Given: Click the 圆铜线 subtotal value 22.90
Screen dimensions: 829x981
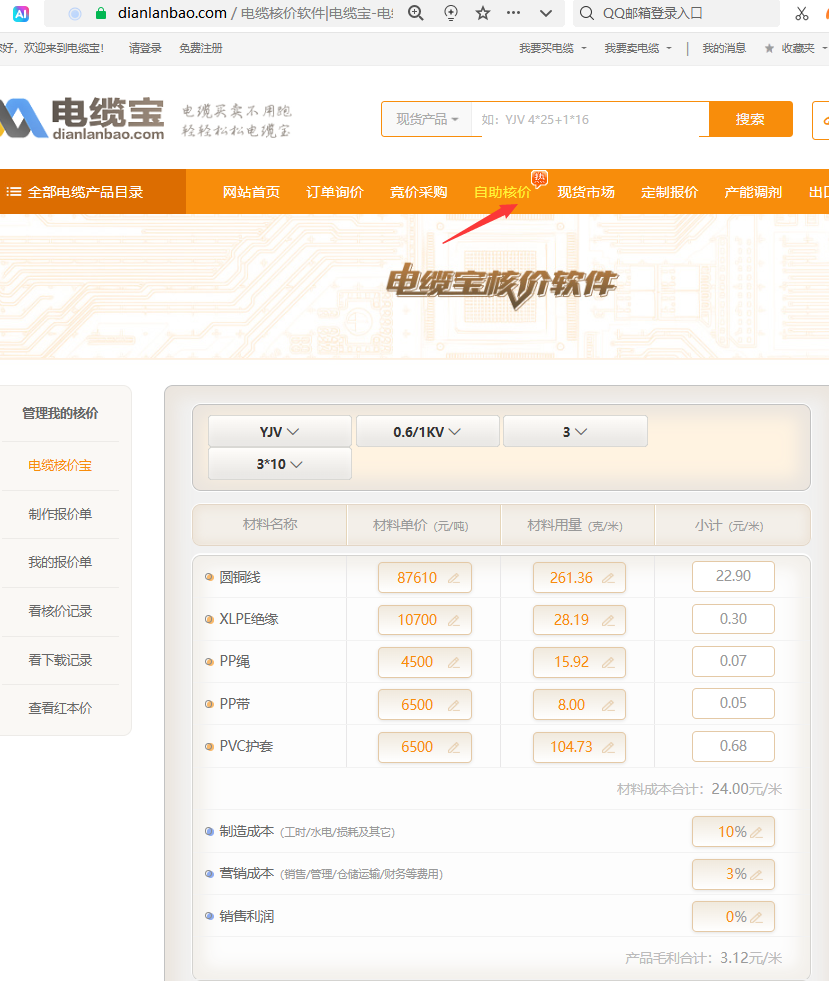Looking at the screenshot, I should pos(733,576).
